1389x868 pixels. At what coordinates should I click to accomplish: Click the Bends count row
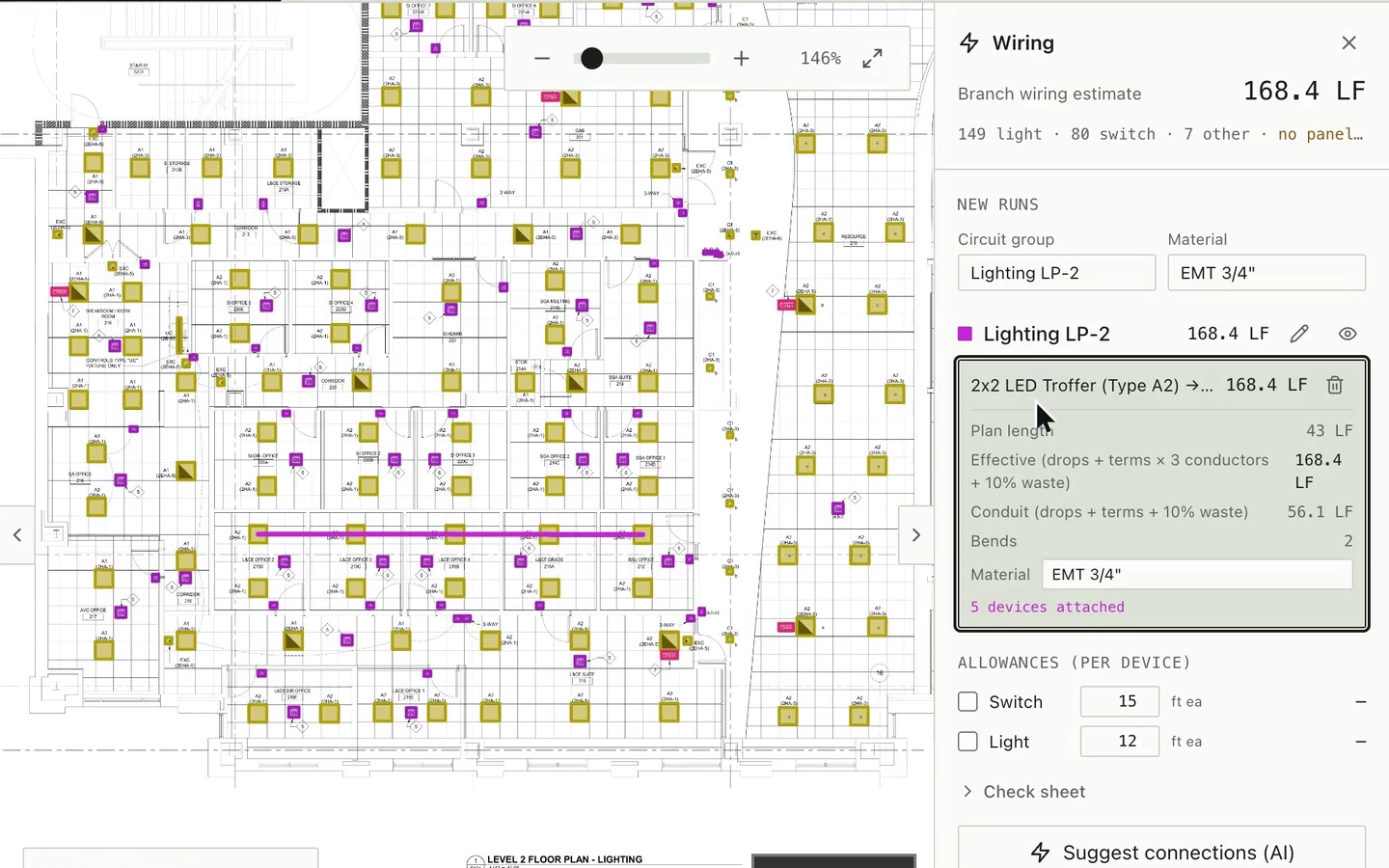click(x=1161, y=541)
